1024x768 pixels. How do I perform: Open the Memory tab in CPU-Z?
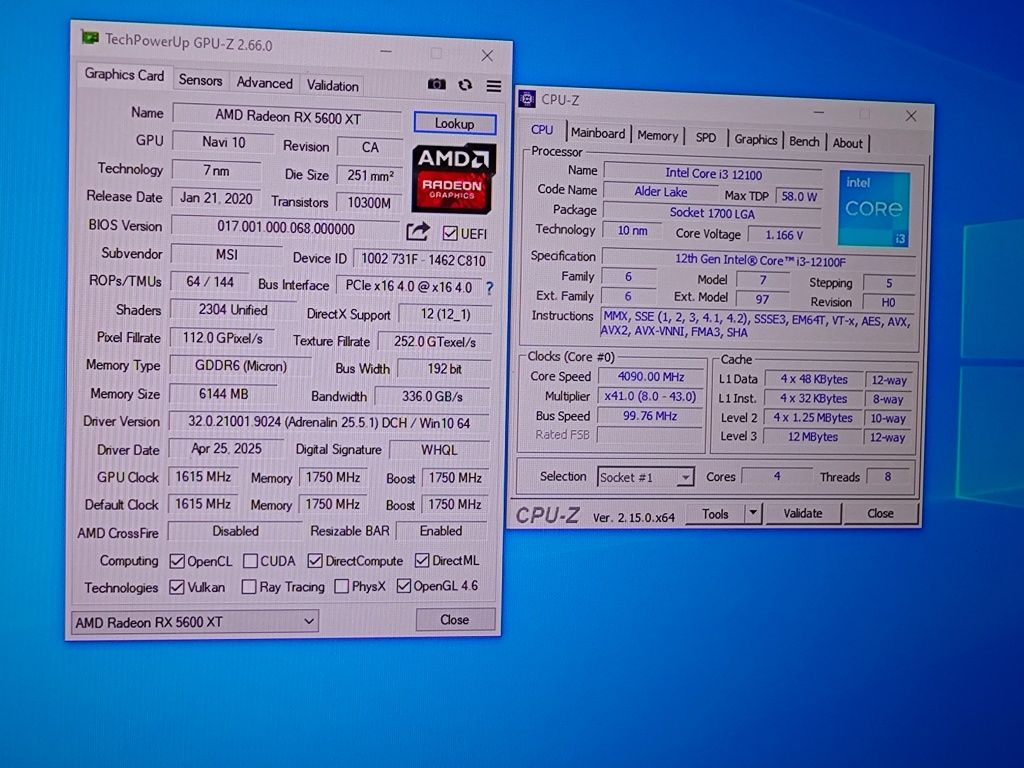(x=658, y=135)
